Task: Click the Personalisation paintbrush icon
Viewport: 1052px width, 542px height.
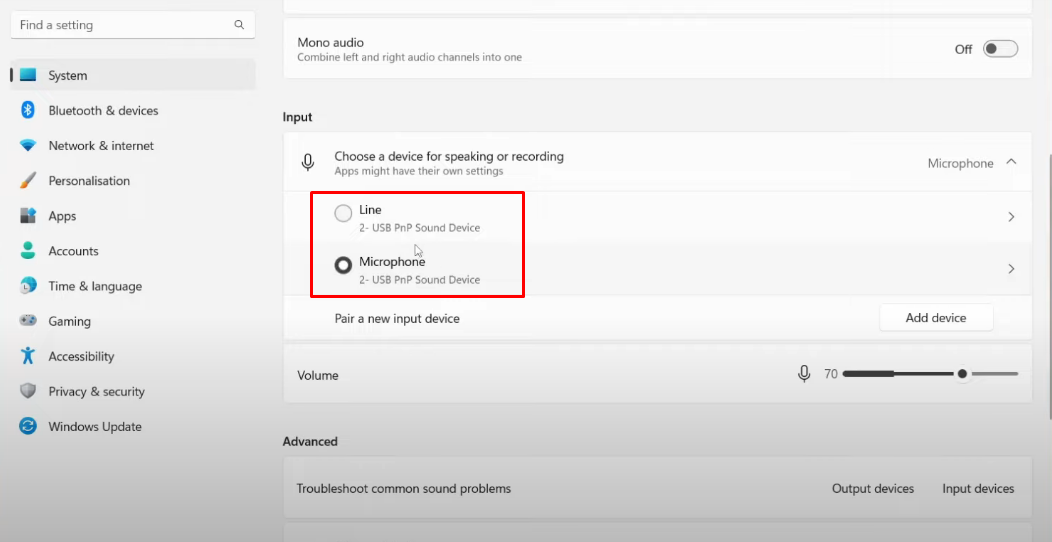Action: click(x=28, y=180)
